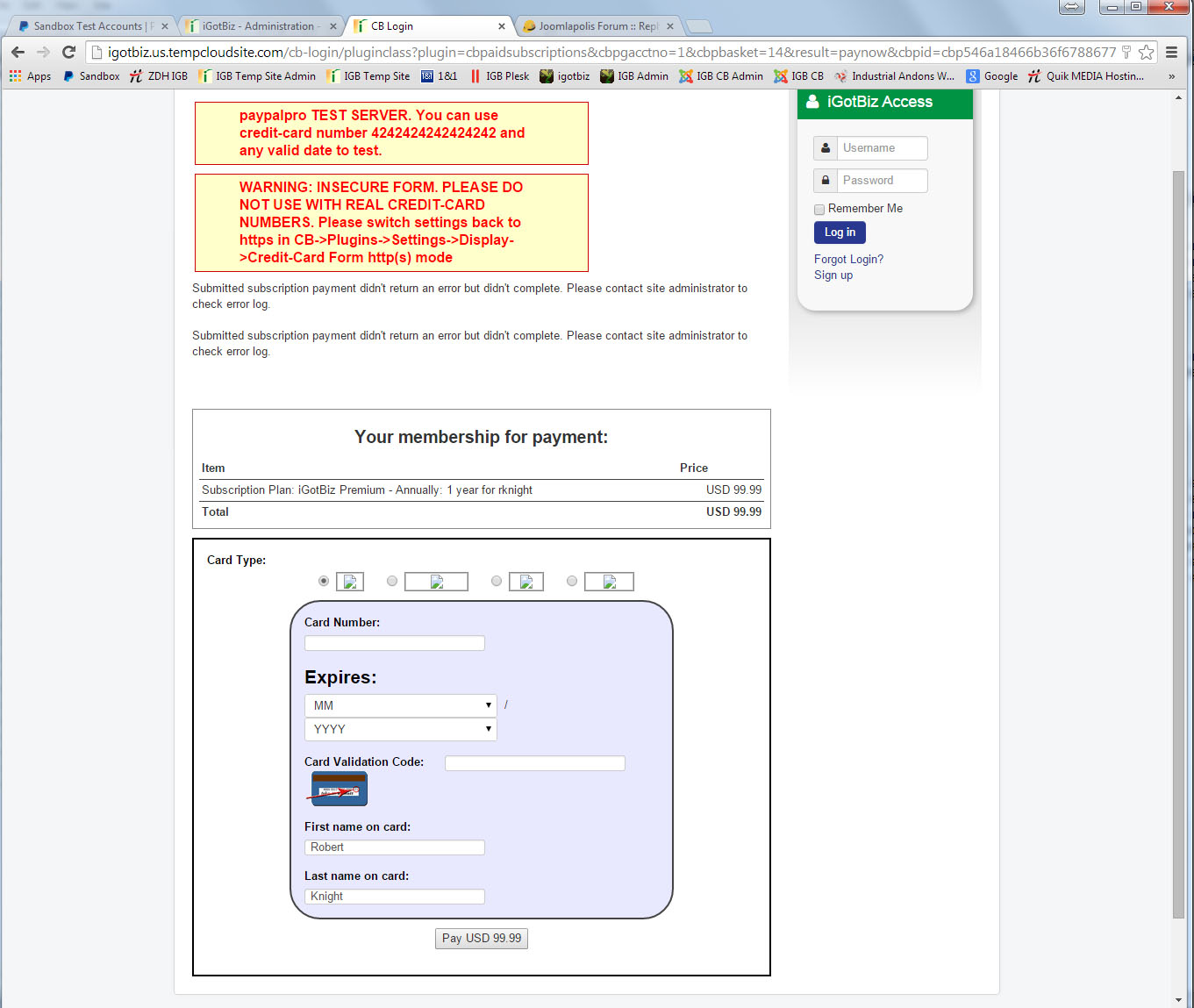
Task: Reload the current page
Action: pyautogui.click(x=68, y=53)
